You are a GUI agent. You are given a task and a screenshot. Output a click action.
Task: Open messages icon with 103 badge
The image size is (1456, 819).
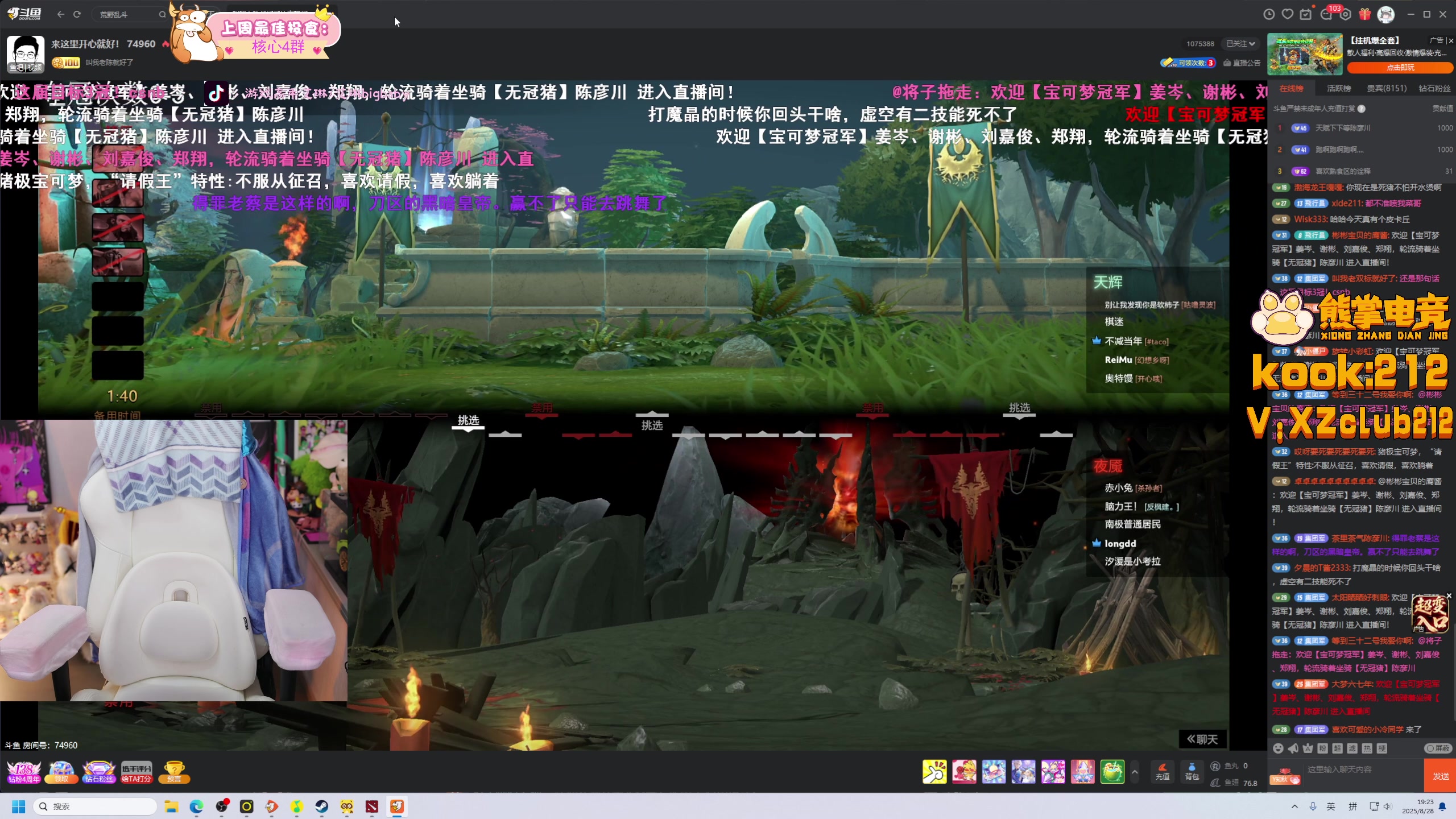pyautogui.click(x=1327, y=14)
